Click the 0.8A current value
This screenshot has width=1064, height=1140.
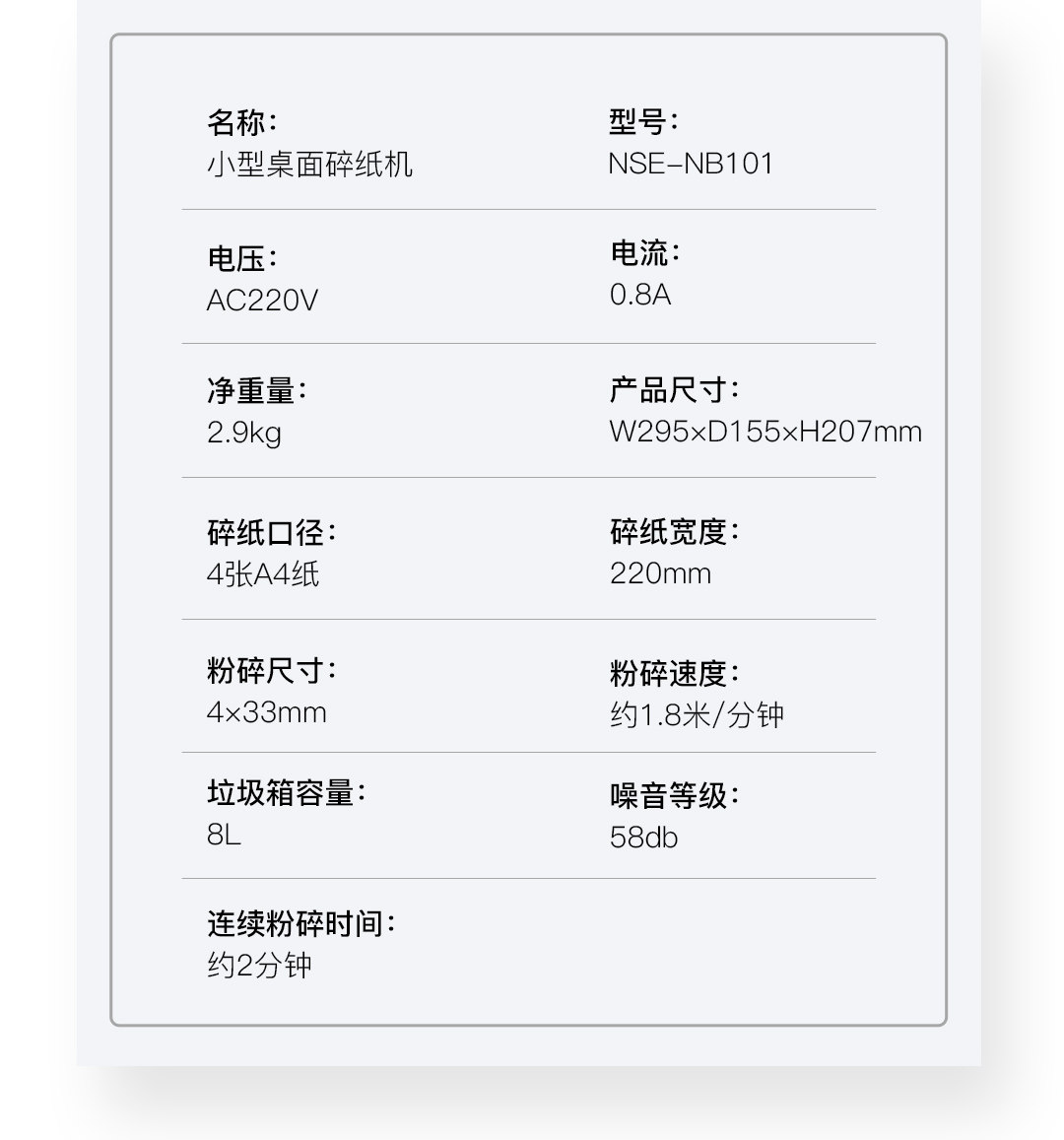[x=640, y=295]
